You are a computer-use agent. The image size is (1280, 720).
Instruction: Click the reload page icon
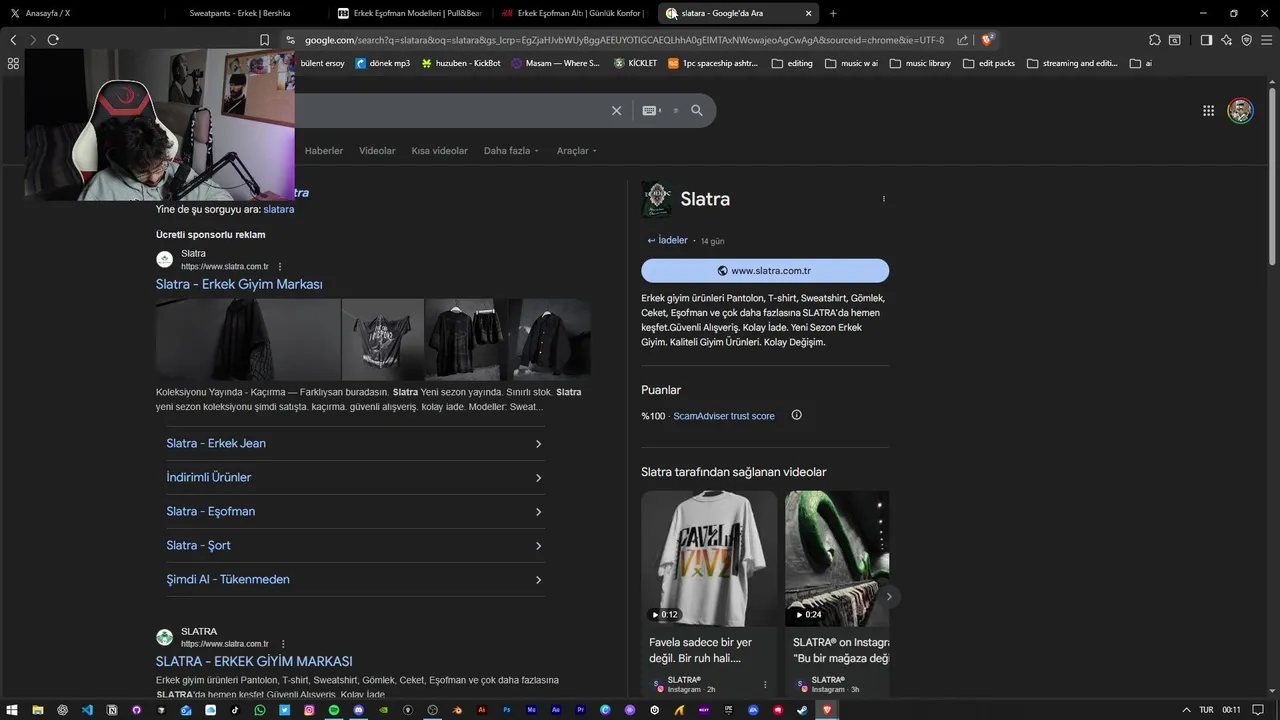pyautogui.click(x=53, y=40)
